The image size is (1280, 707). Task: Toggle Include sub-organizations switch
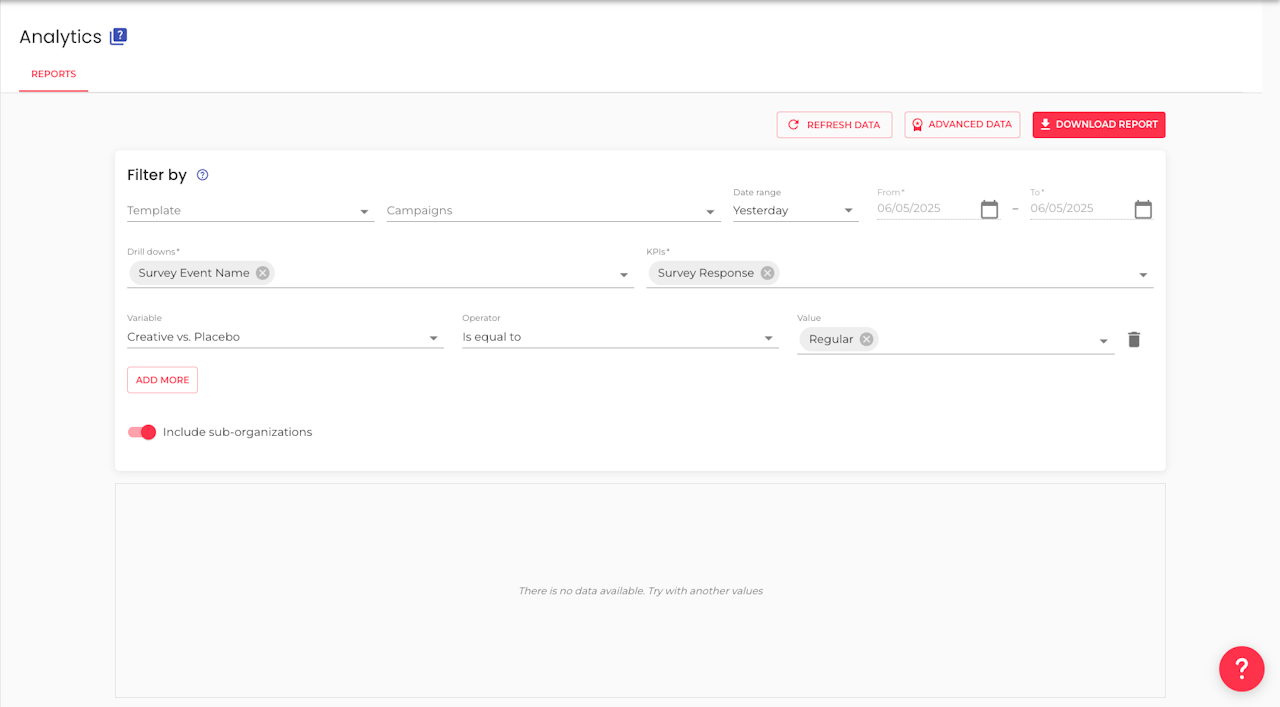coord(142,432)
